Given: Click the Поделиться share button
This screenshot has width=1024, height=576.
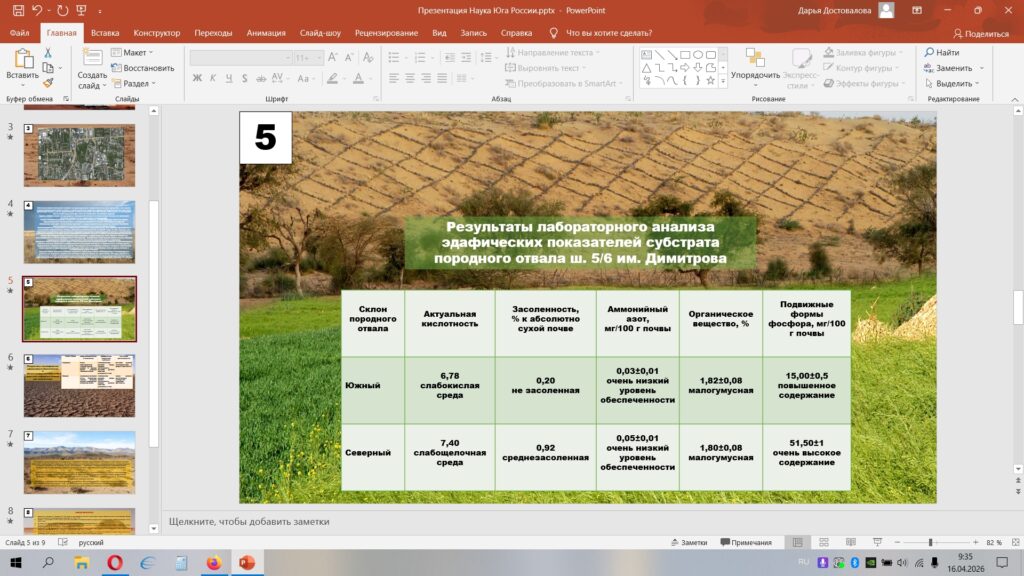Looking at the screenshot, I should click(x=980, y=32).
